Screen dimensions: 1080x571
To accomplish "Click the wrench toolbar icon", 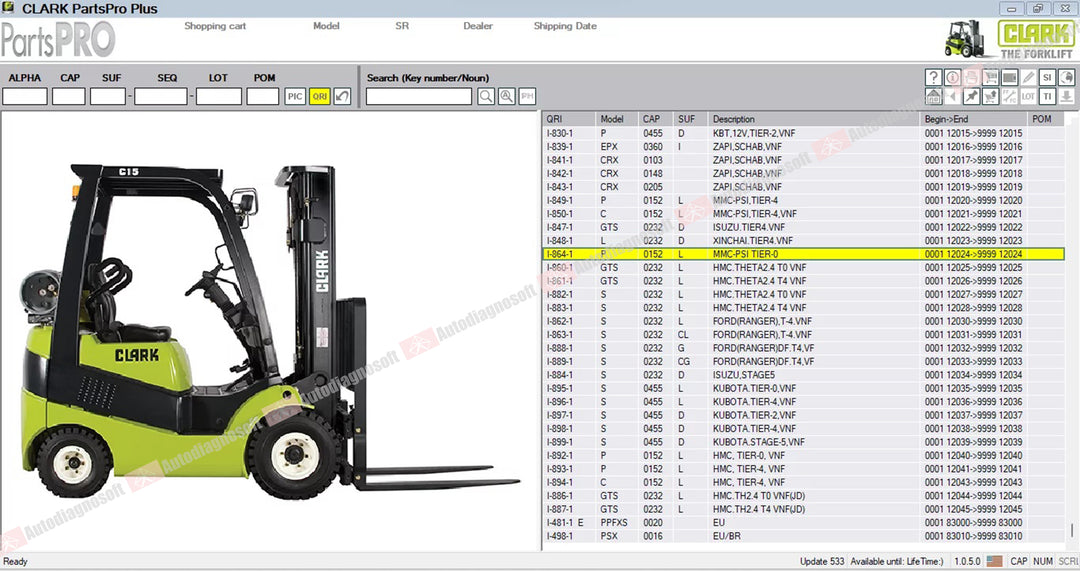I will [x=1009, y=96].
